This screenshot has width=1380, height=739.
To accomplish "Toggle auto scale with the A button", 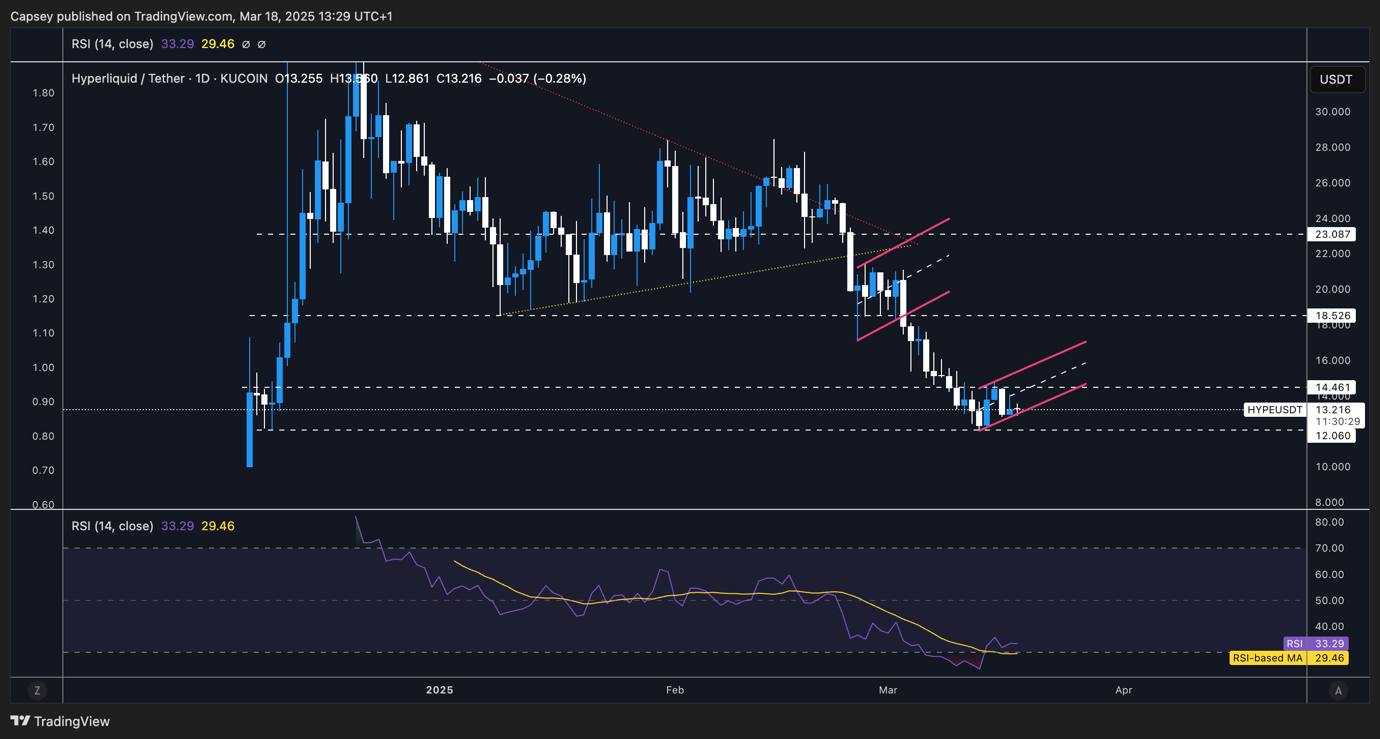I will [x=1338, y=690].
